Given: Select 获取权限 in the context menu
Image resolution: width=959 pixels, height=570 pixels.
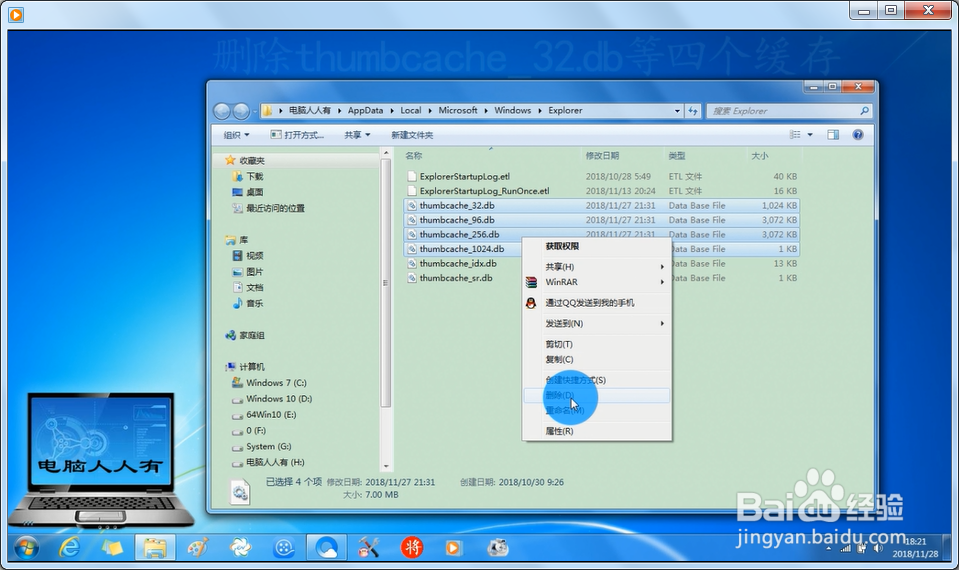Looking at the screenshot, I should click(x=596, y=246).
